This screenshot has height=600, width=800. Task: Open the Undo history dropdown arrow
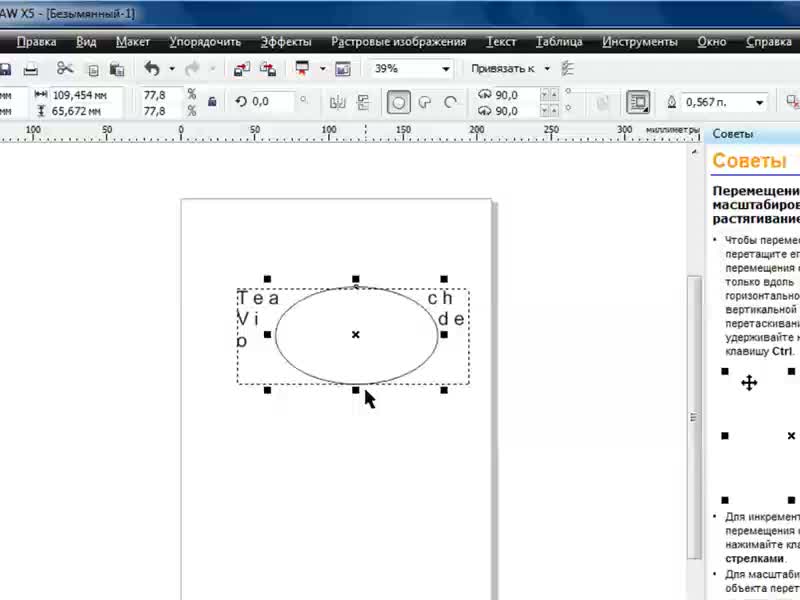click(x=172, y=68)
